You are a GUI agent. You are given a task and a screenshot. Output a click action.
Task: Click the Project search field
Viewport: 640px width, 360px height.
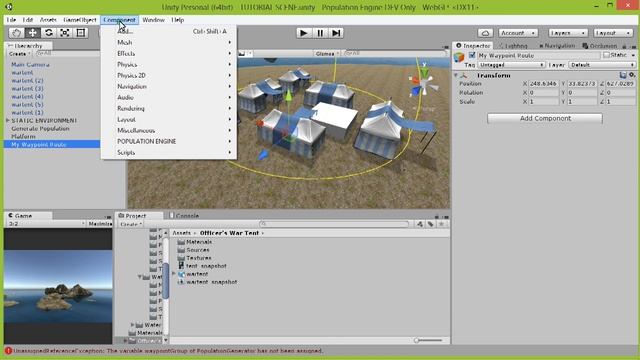[334, 224]
